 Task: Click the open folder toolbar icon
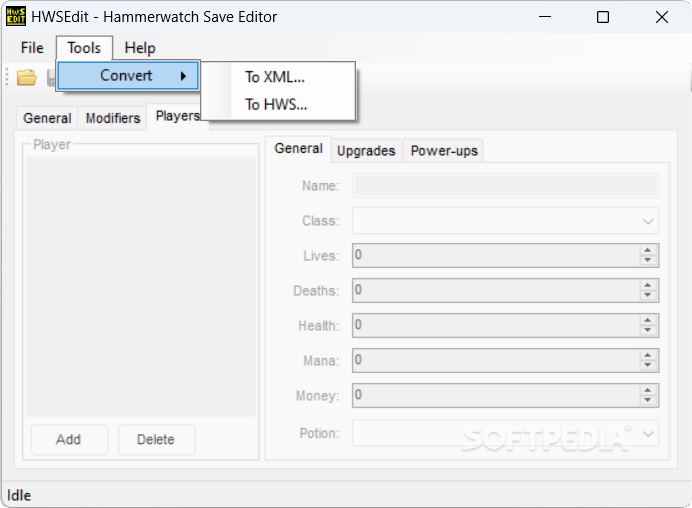[26, 77]
